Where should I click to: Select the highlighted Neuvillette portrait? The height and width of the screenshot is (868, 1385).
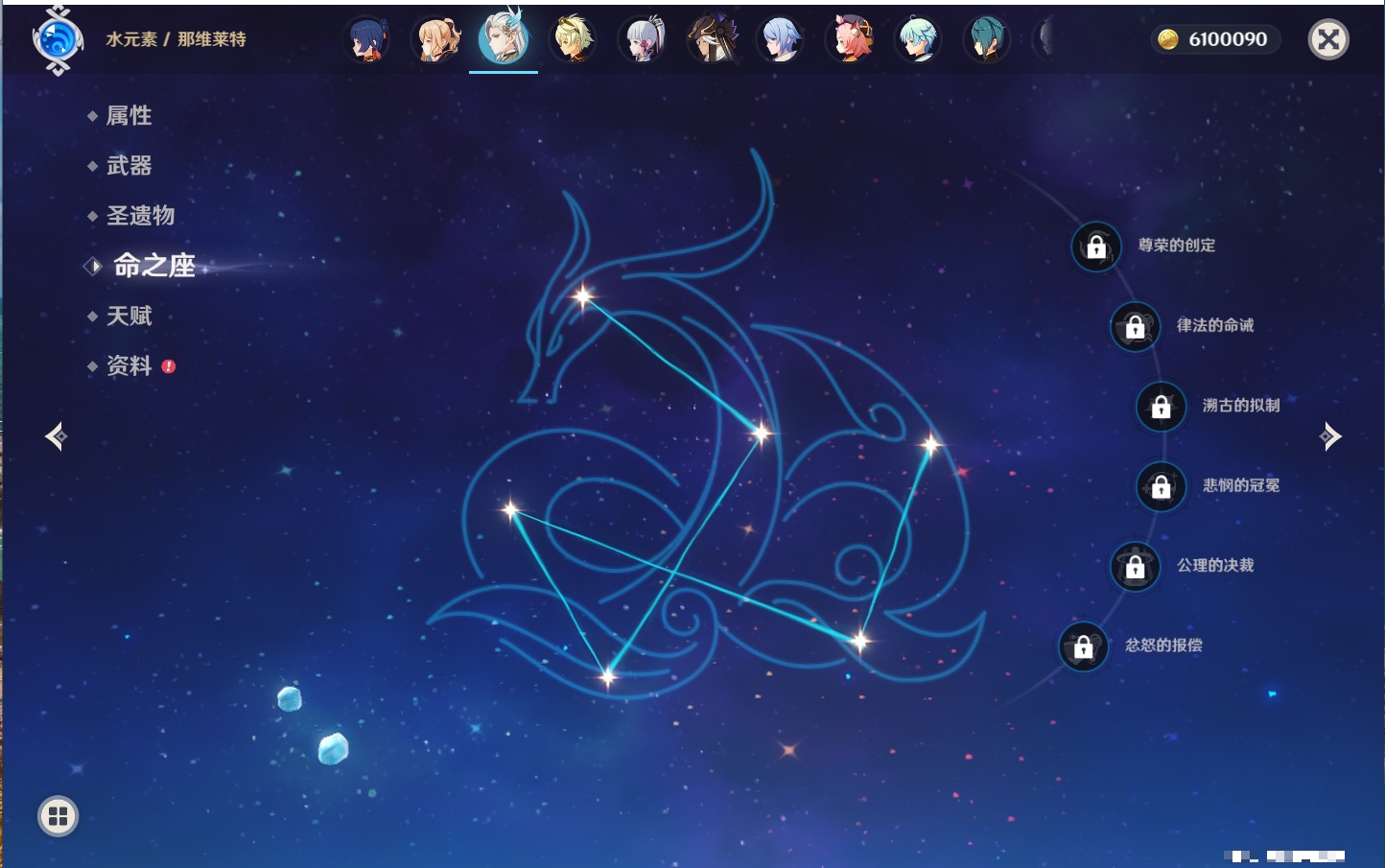(504, 38)
